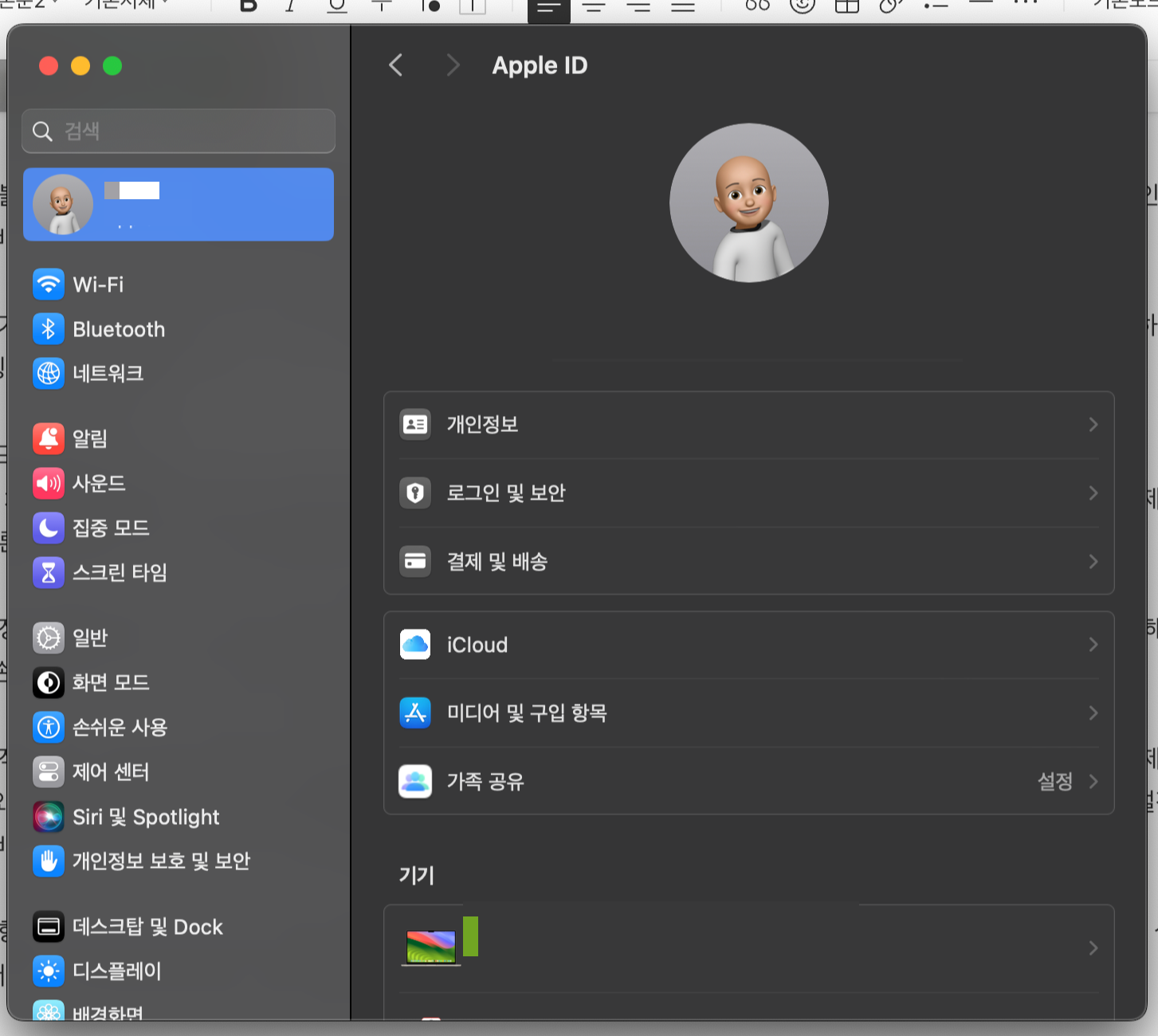
Task: Focus the 검색 search field
Action: pos(179,131)
